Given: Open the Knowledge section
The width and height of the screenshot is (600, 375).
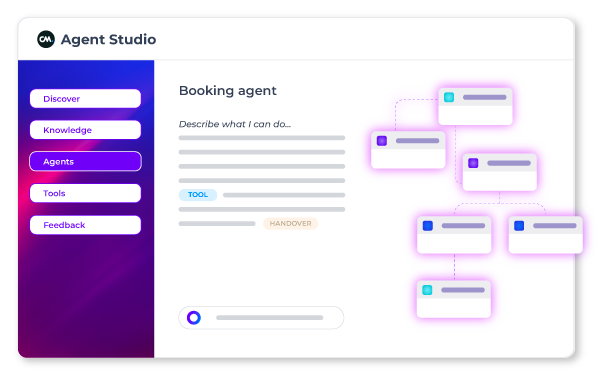Looking at the screenshot, I should (x=85, y=130).
